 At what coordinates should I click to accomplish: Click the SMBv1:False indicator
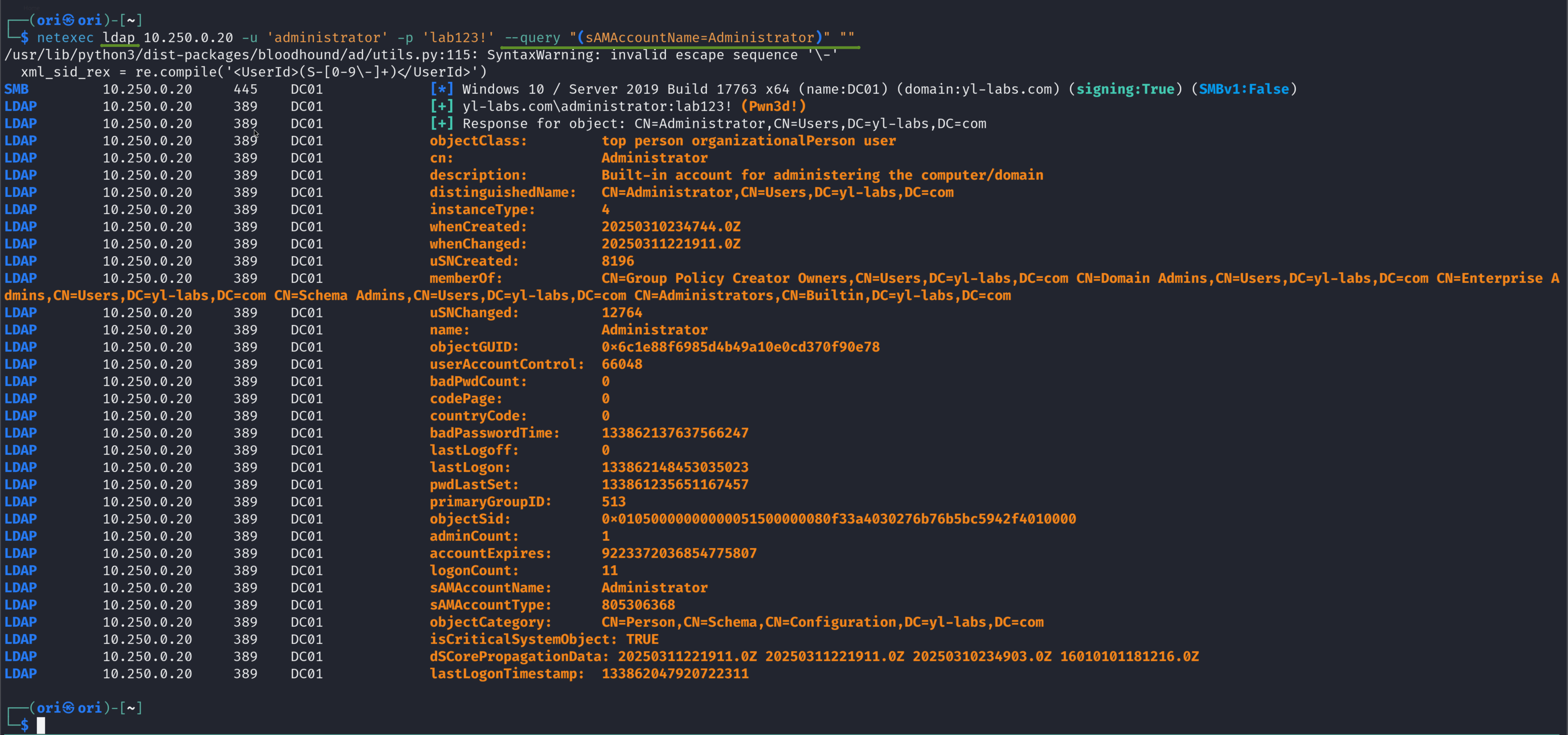(1244, 89)
